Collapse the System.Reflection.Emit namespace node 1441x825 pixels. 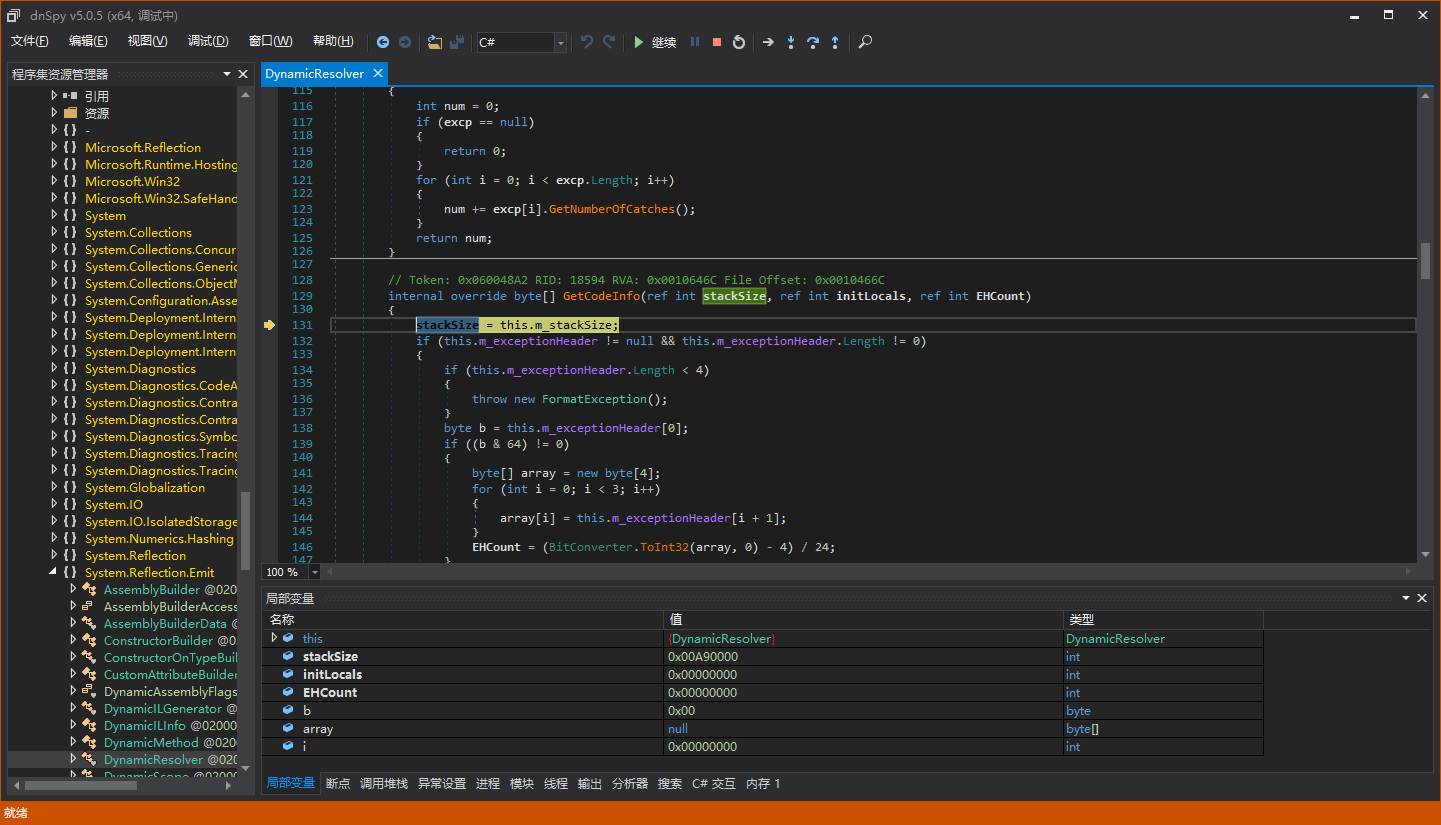[x=54, y=573]
